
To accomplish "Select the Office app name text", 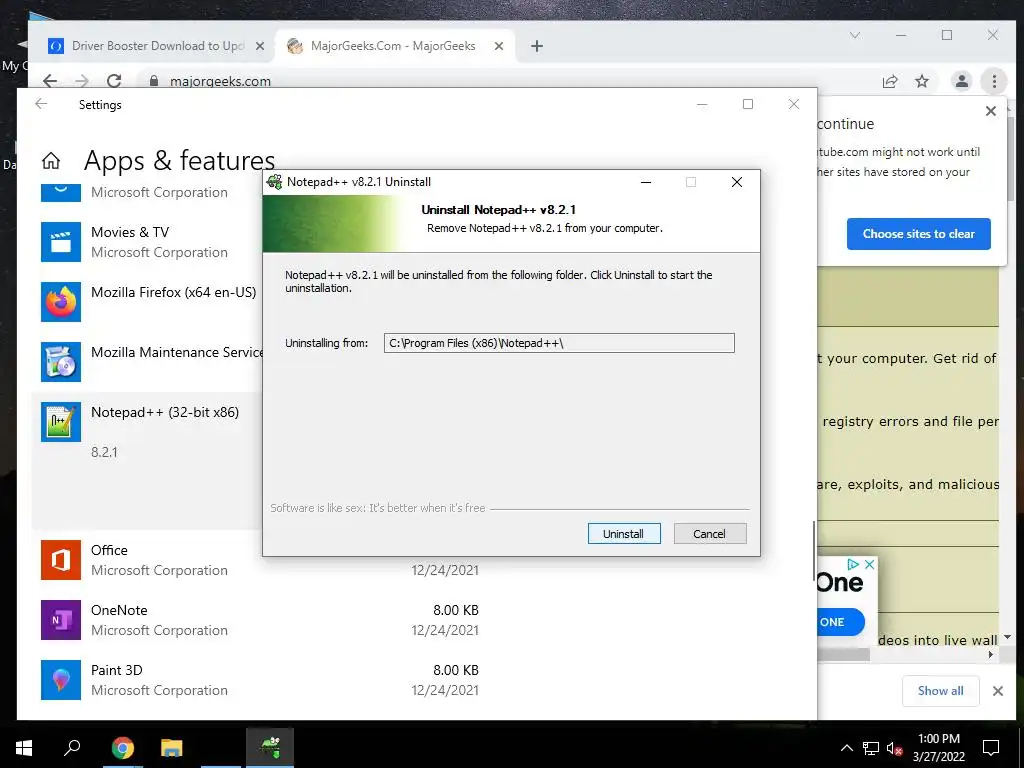I will (109, 550).
